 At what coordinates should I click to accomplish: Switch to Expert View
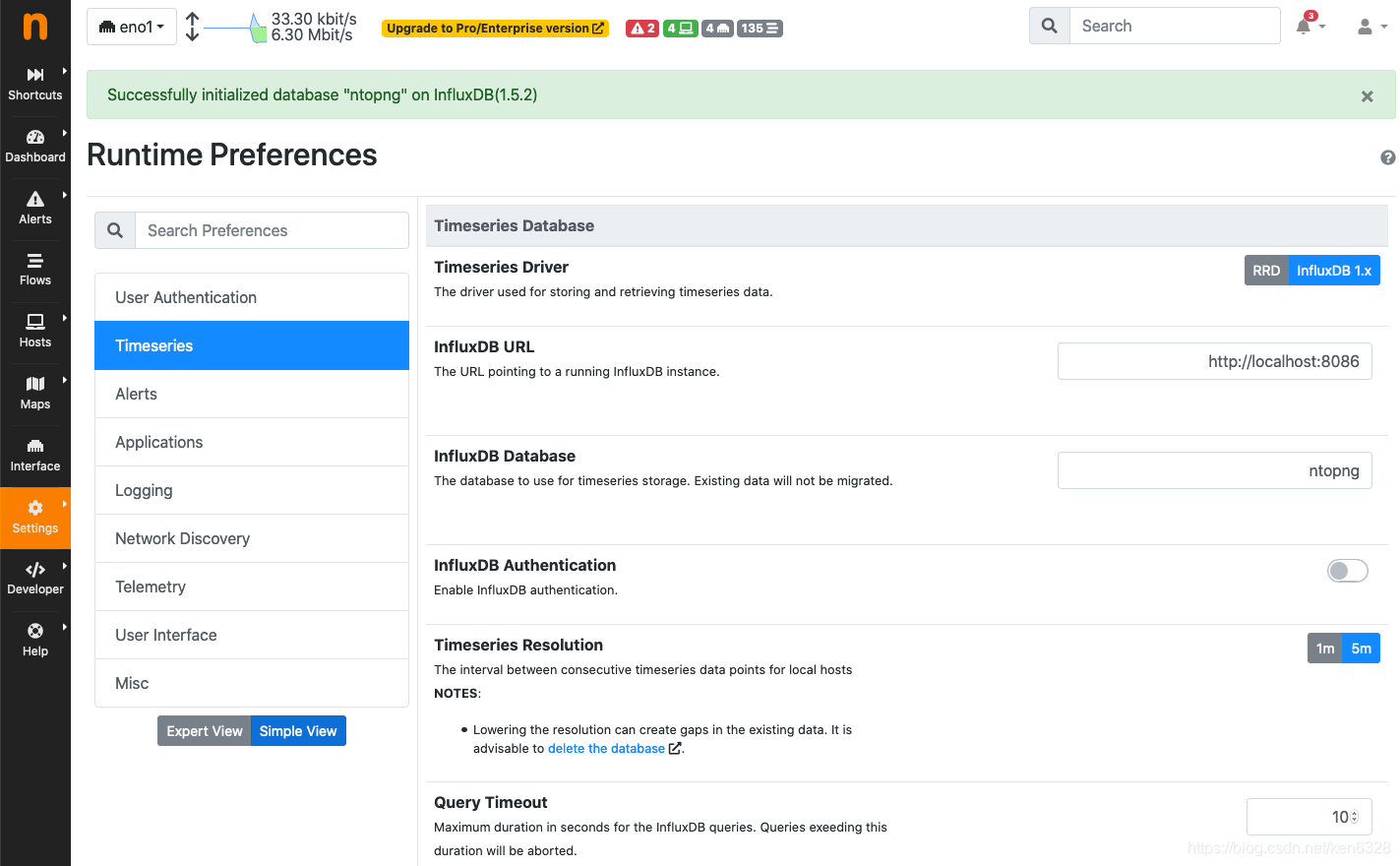[x=204, y=731]
